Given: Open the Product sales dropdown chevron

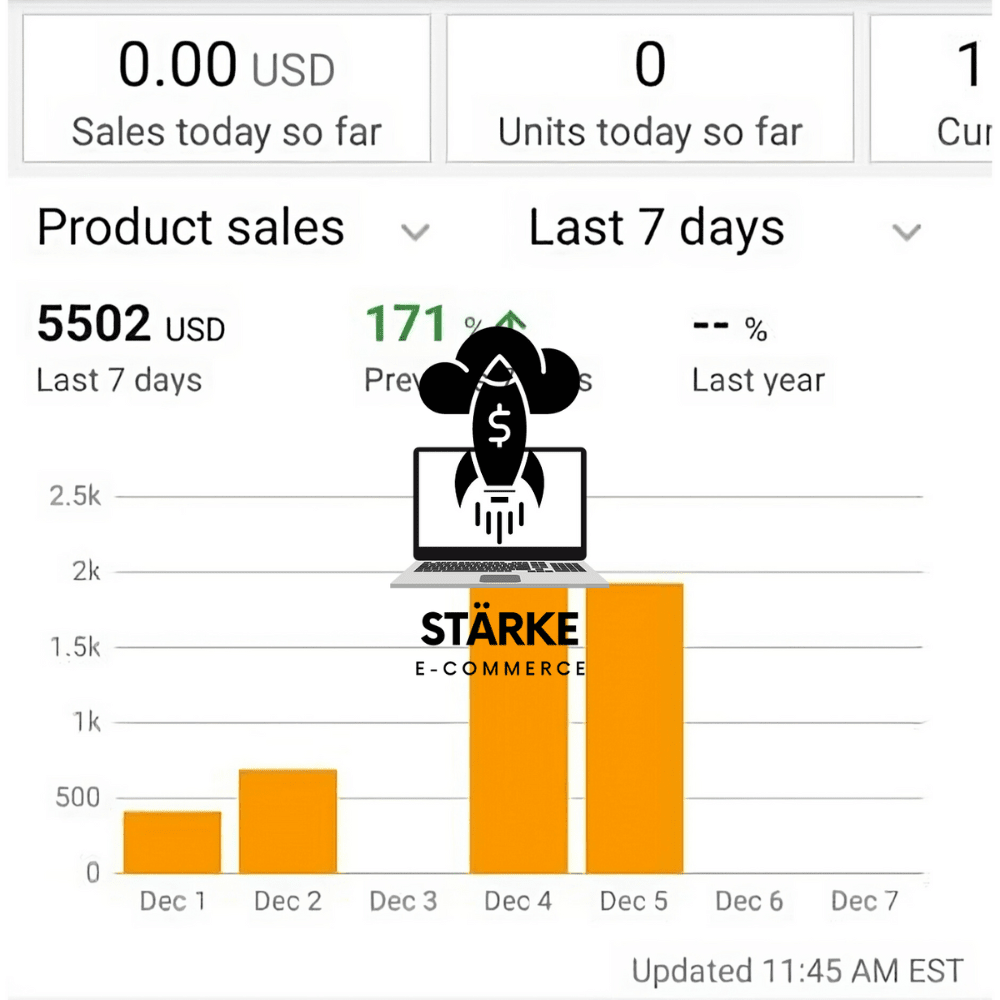Looking at the screenshot, I should (x=415, y=232).
